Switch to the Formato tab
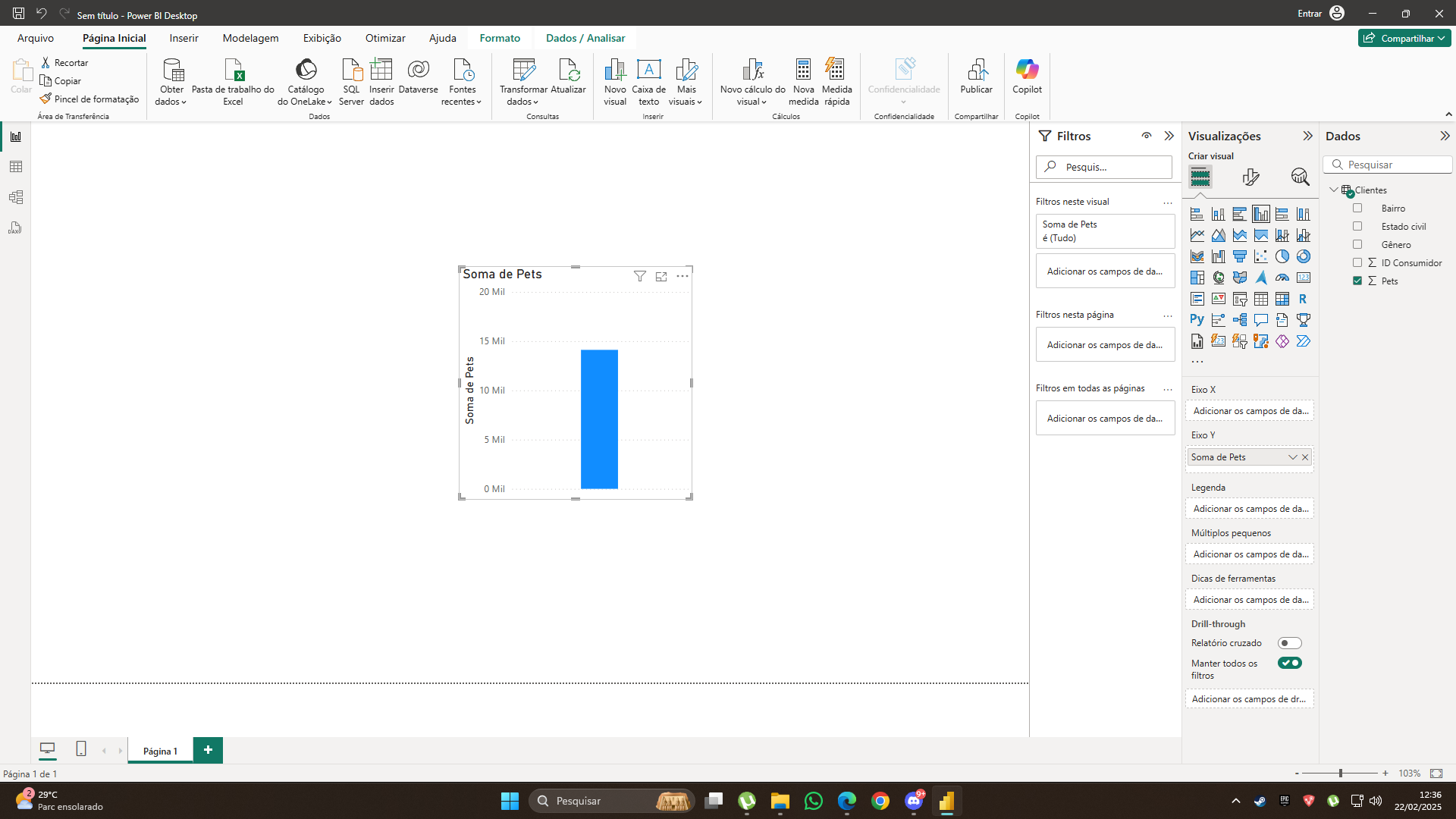Viewport: 1456px width, 819px height. point(500,38)
